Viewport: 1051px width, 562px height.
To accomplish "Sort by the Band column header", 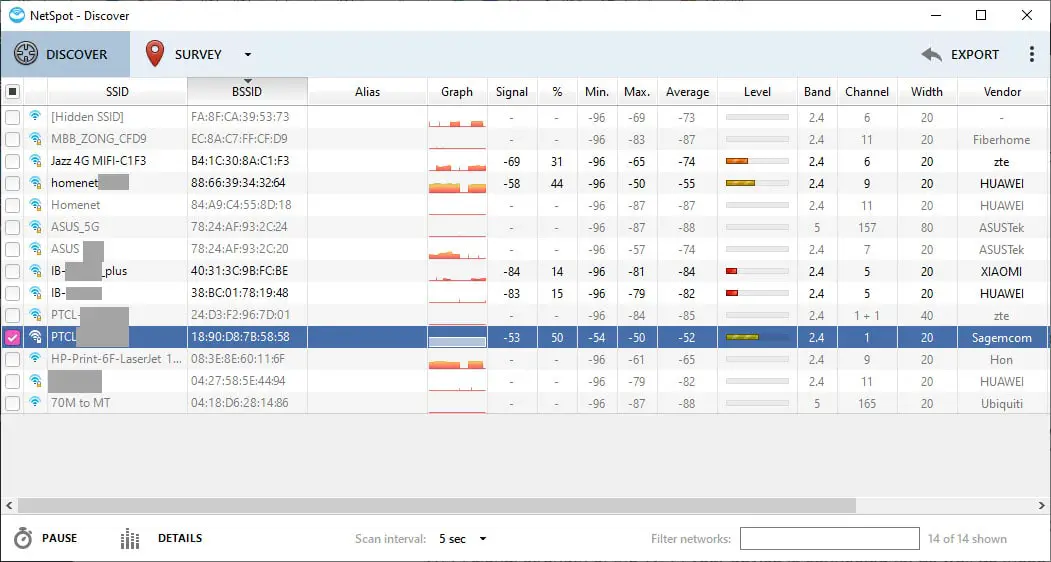I will pos(817,92).
